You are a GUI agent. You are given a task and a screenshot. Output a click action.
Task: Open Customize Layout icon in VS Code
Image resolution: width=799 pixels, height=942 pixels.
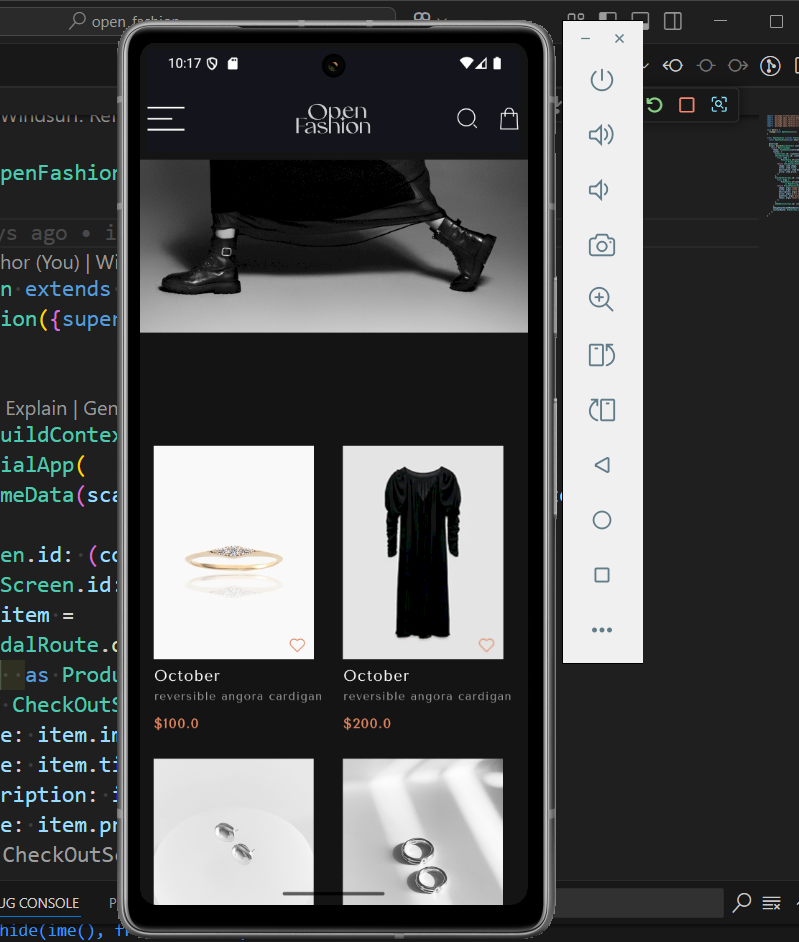[x=576, y=19]
